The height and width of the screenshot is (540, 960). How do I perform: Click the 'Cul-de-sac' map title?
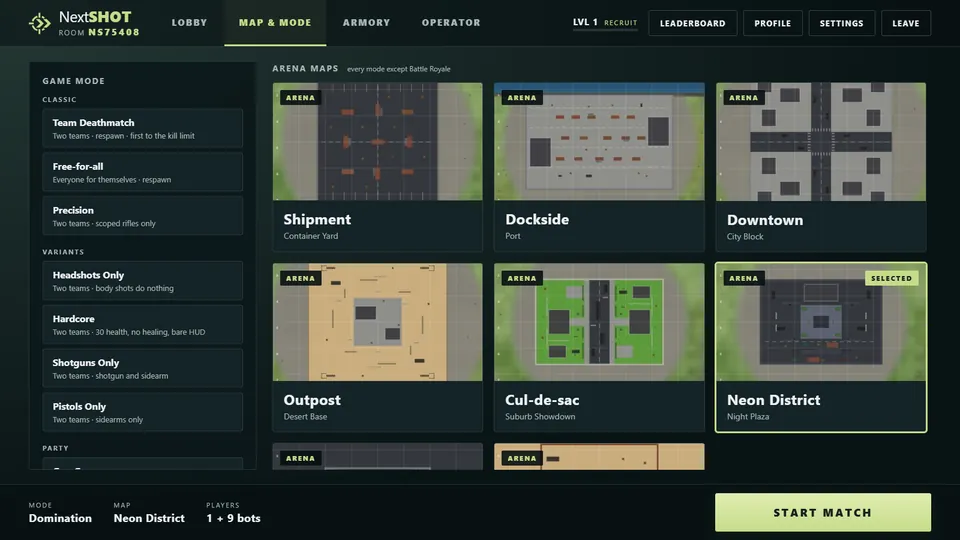tap(542, 400)
